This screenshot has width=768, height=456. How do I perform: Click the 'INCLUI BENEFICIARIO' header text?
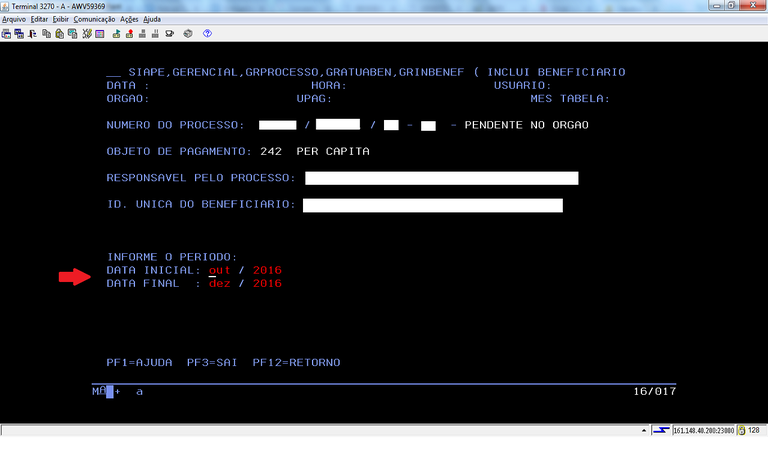tap(556, 72)
